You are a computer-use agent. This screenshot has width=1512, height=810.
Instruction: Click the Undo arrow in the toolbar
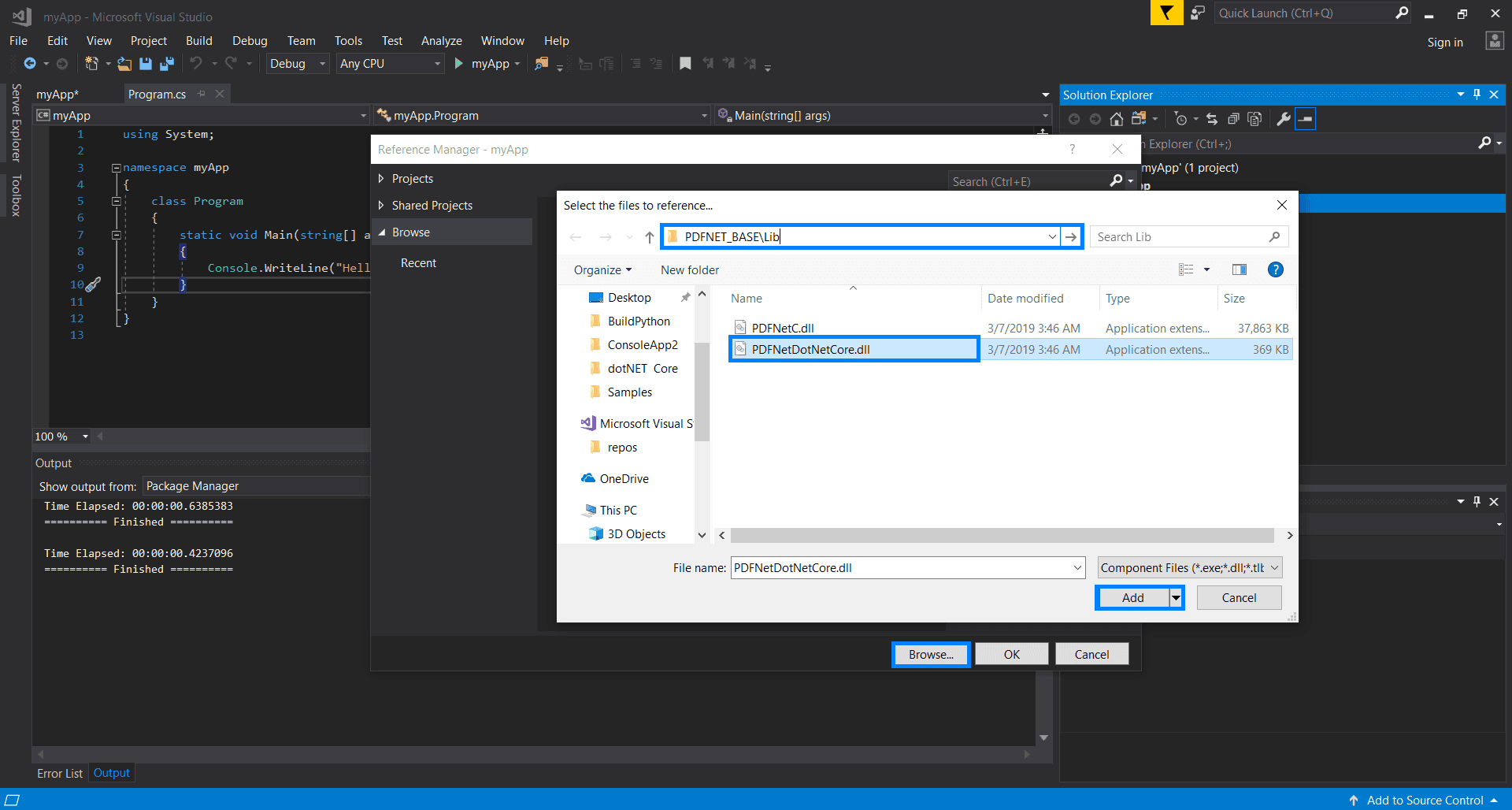tap(196, 64)
